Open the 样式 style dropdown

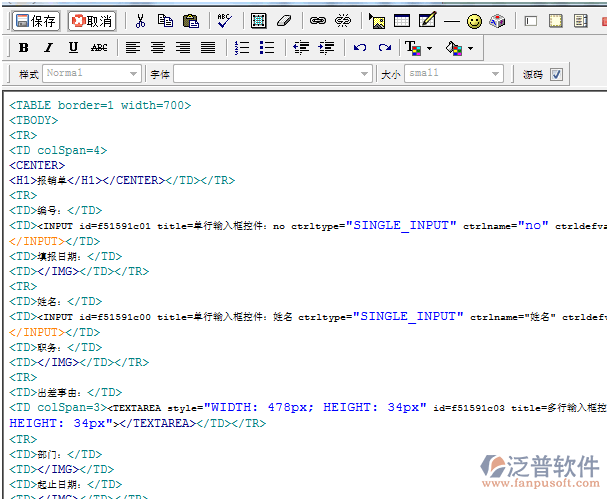(133, 74)
